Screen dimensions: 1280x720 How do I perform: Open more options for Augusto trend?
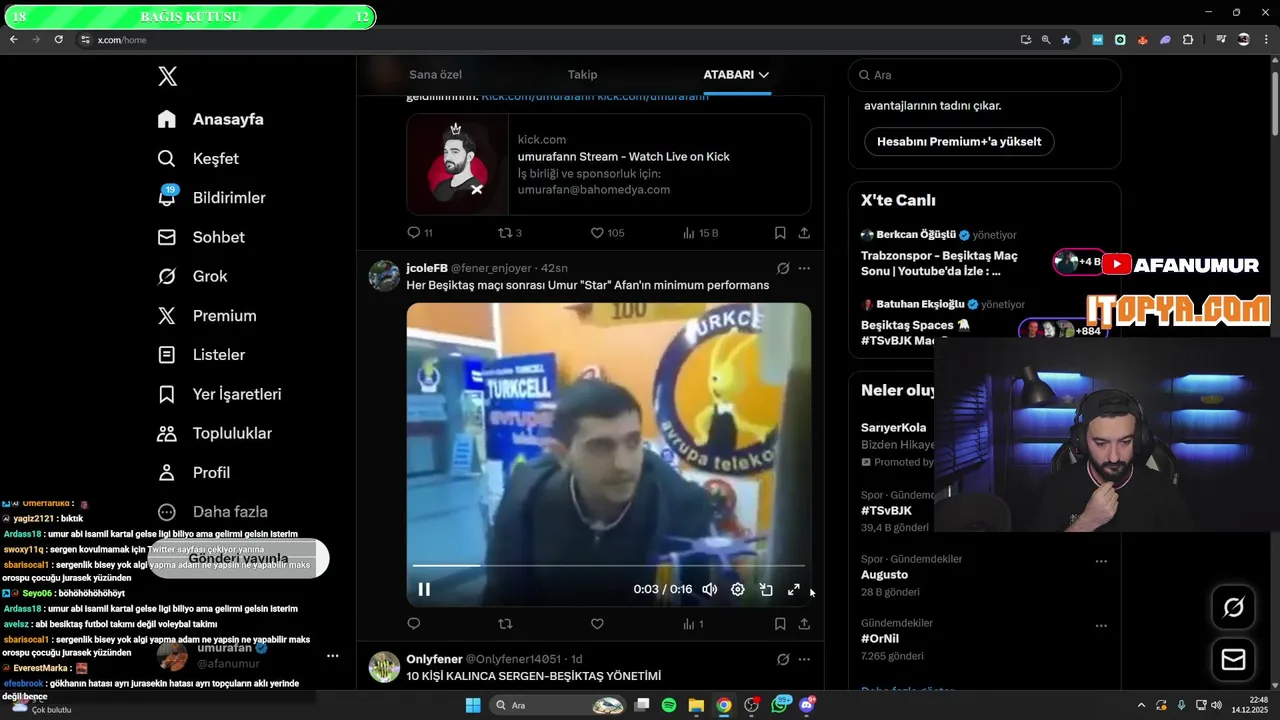pyautogui.click(x=1101, y=561)
